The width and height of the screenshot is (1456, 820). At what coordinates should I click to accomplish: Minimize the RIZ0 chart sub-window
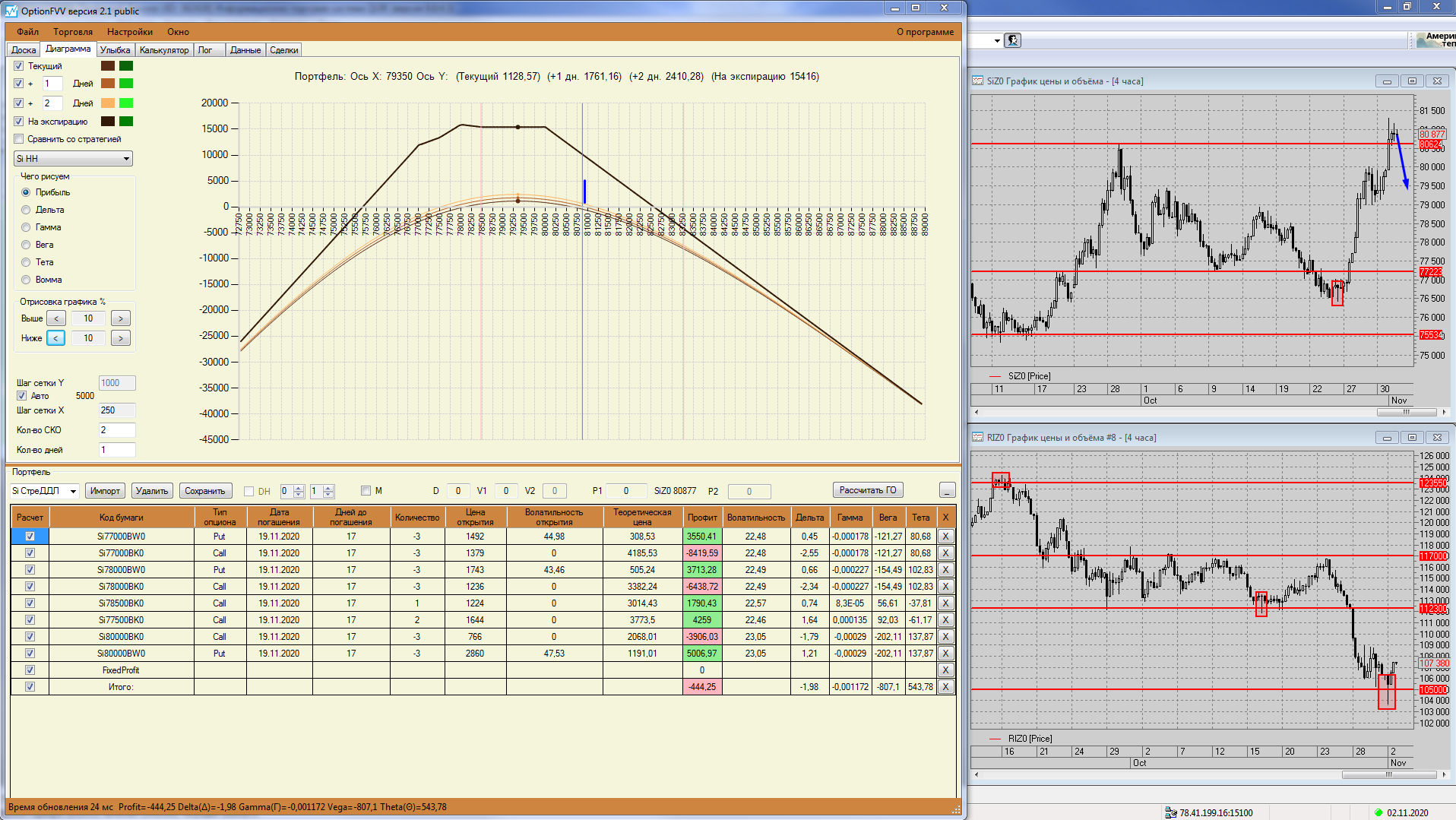coord(1387,438)
